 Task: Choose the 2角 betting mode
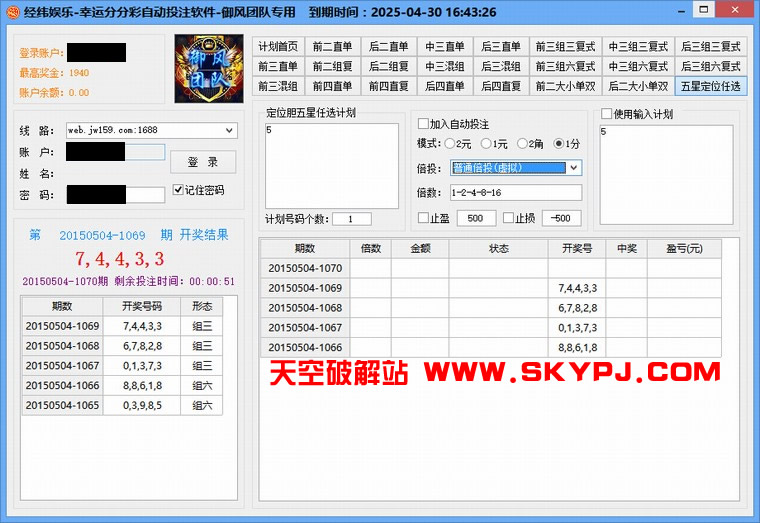520,144
